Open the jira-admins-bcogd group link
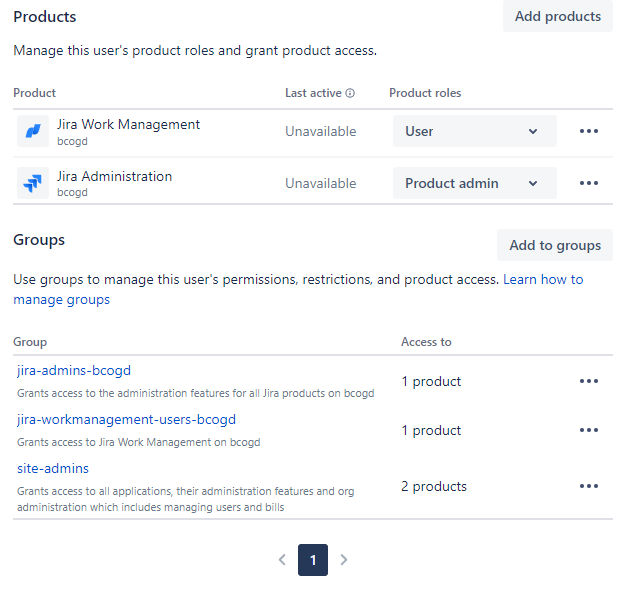Image resolution: width=642 pixels, height=607 pixels. pos(74,371)
